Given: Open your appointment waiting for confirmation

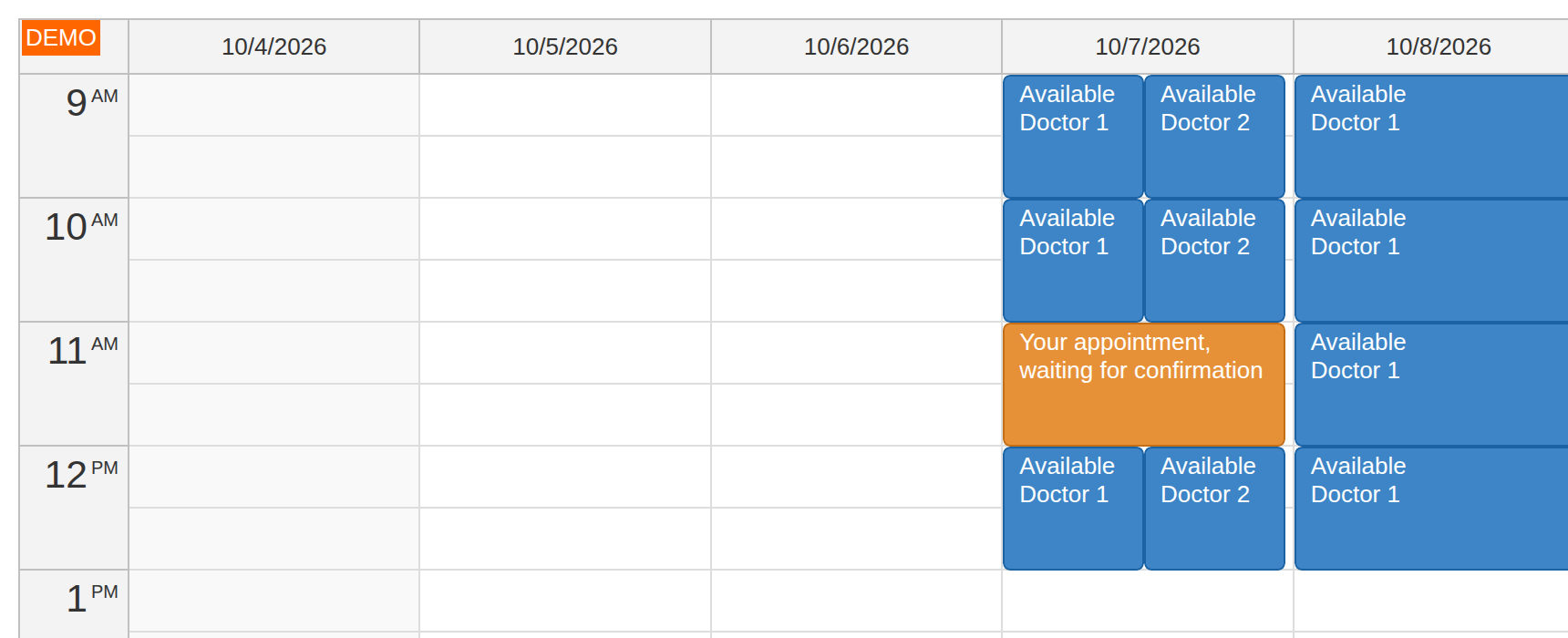Looking at the screenshot, I should coord(1144,385).
